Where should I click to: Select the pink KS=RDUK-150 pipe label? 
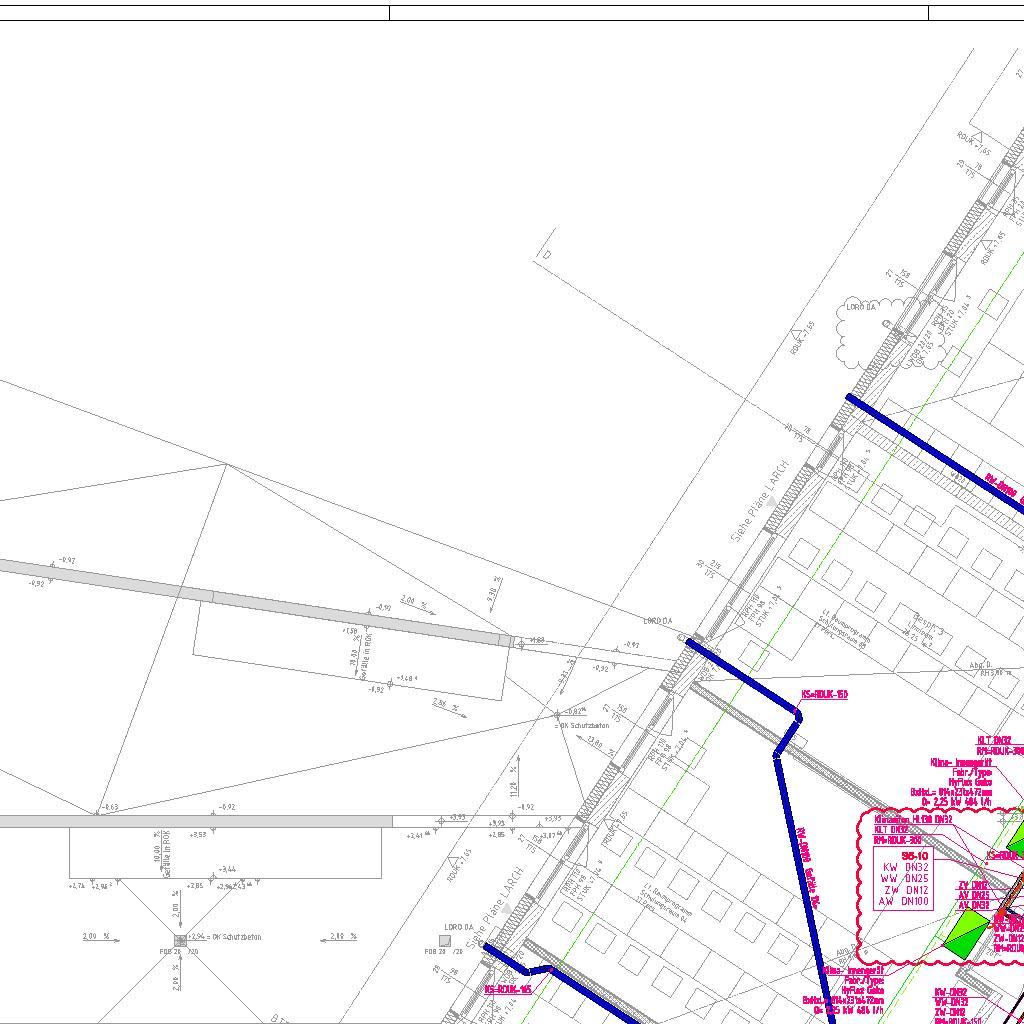click(824, 694)
